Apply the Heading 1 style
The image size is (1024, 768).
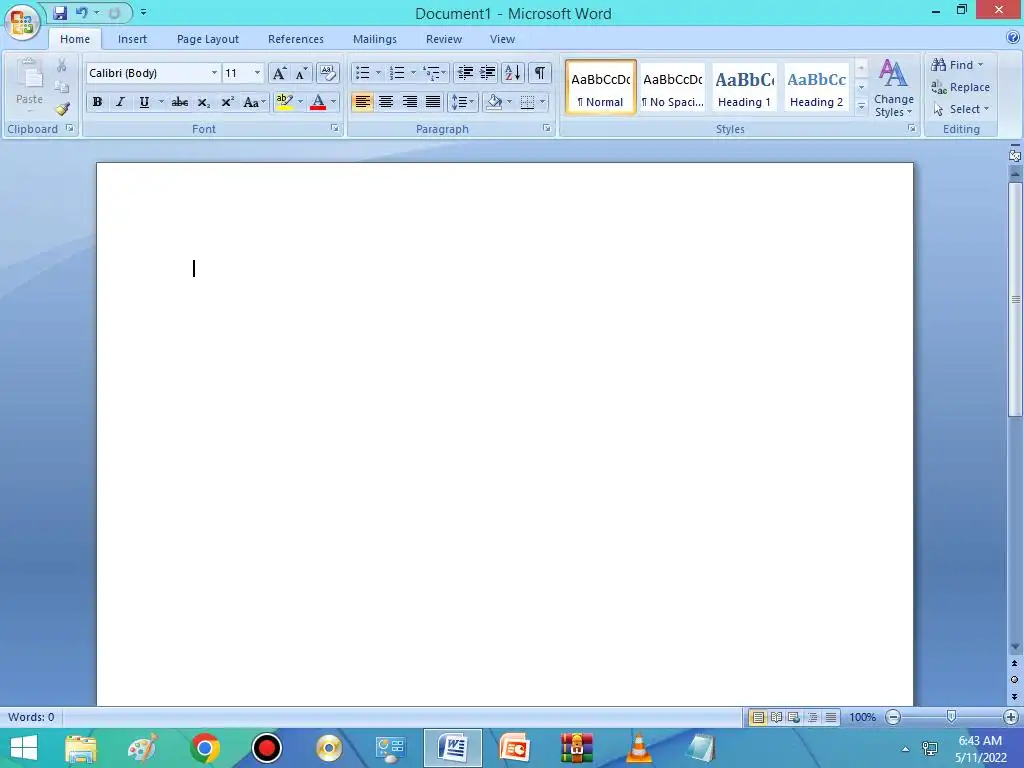[744, 88]
